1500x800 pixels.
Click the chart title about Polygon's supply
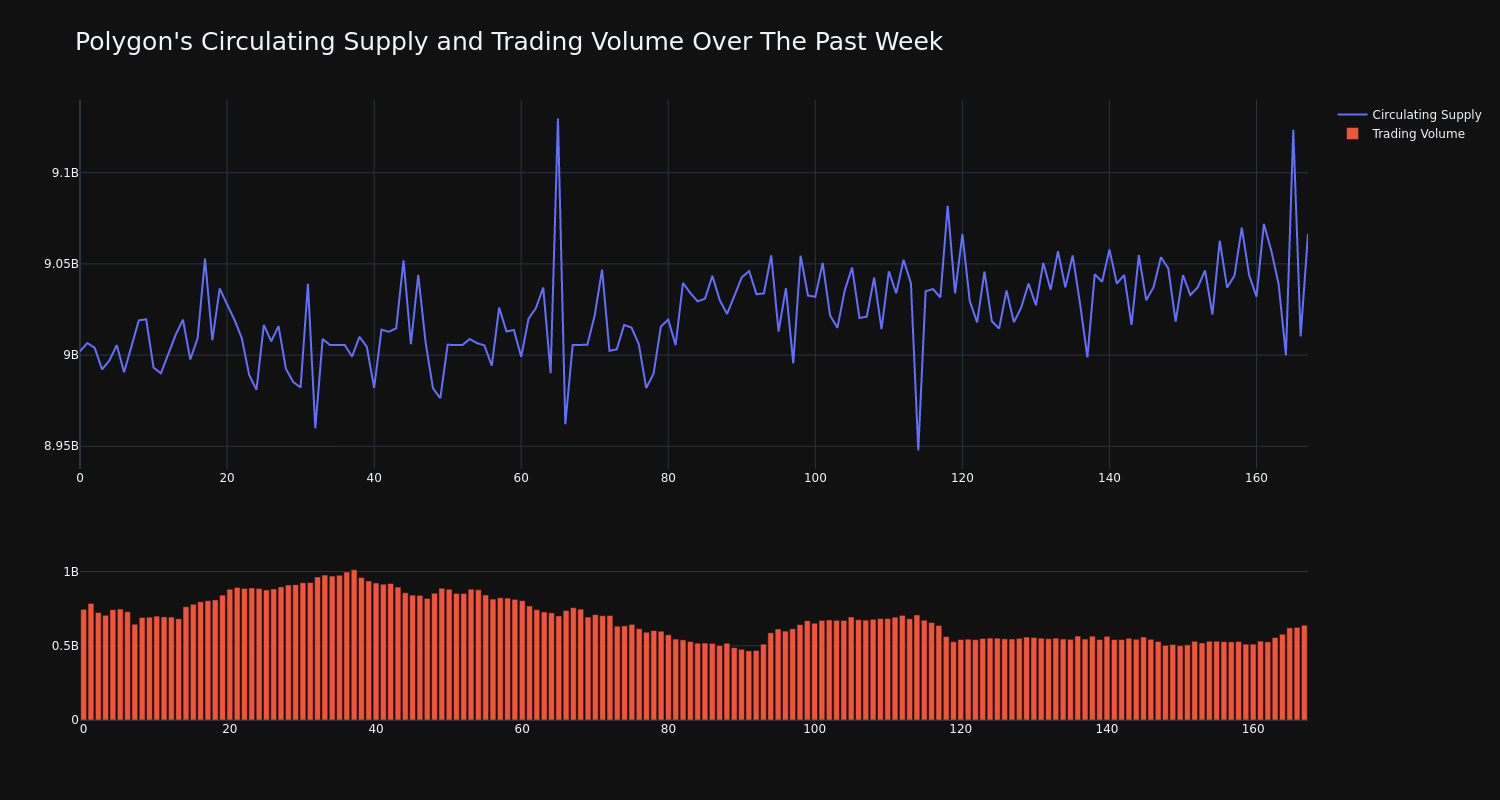click(508, 42)
